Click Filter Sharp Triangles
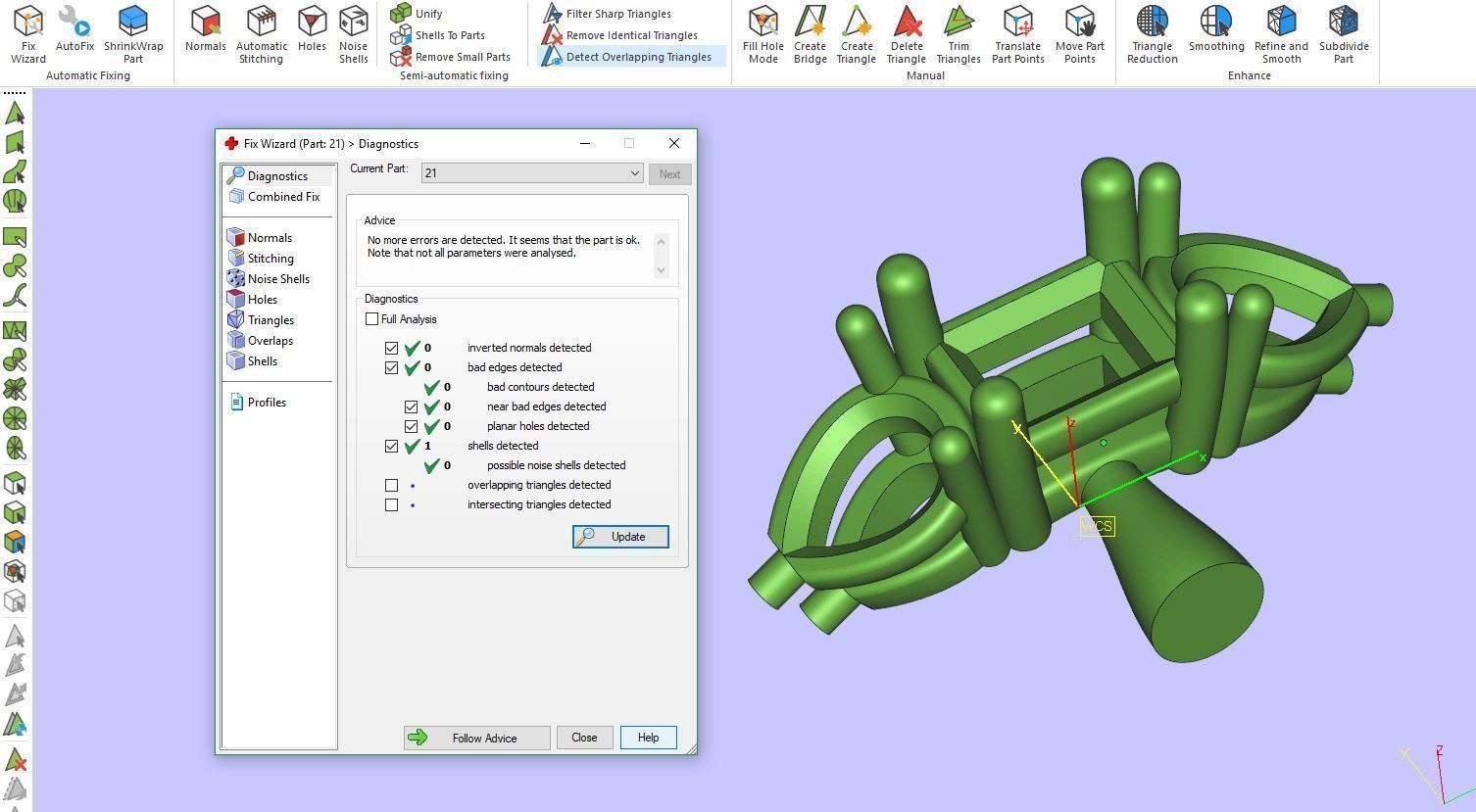This screenshot has height=812, width=1476. click(x=607, y=14)
